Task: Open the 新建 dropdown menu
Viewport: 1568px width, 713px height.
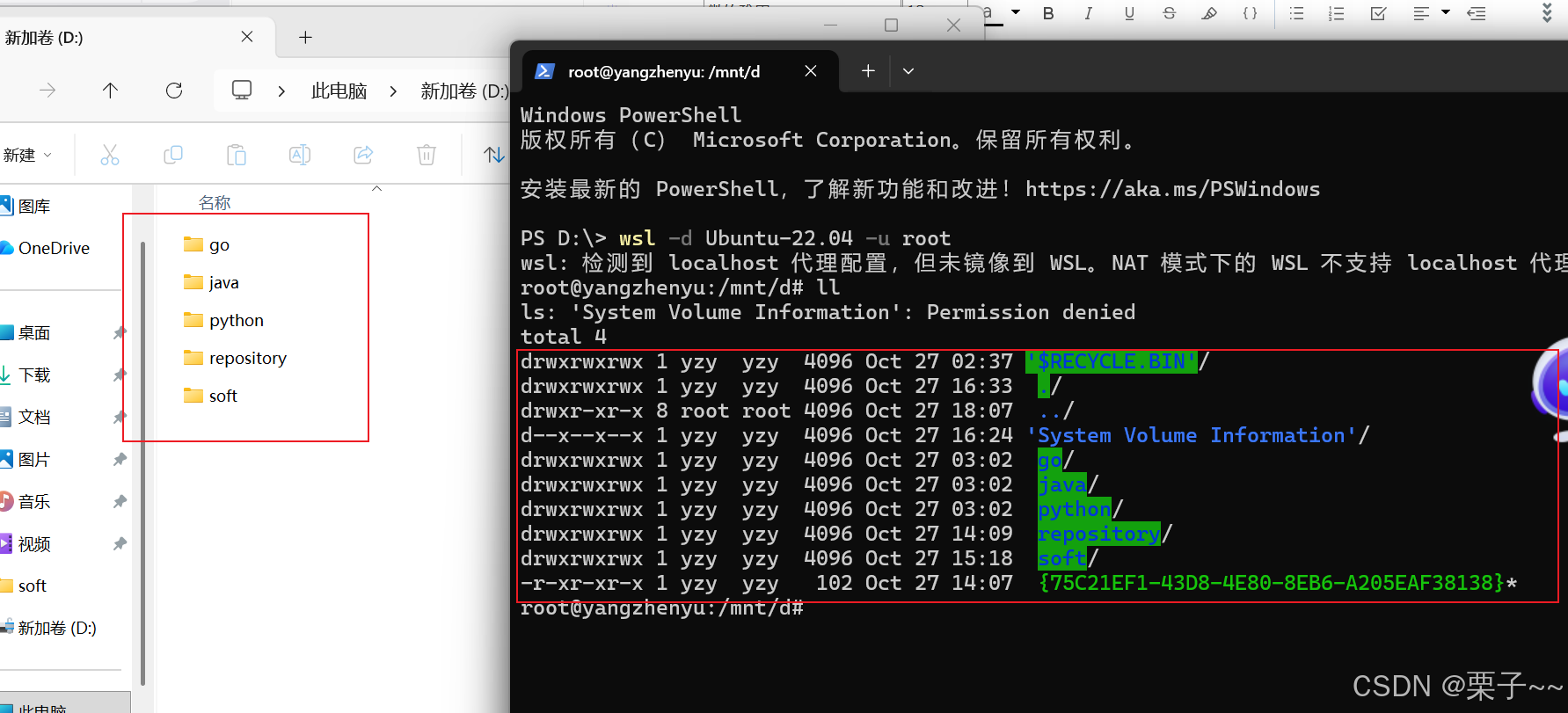Action: pyautogui.click(x=27, y=156)
